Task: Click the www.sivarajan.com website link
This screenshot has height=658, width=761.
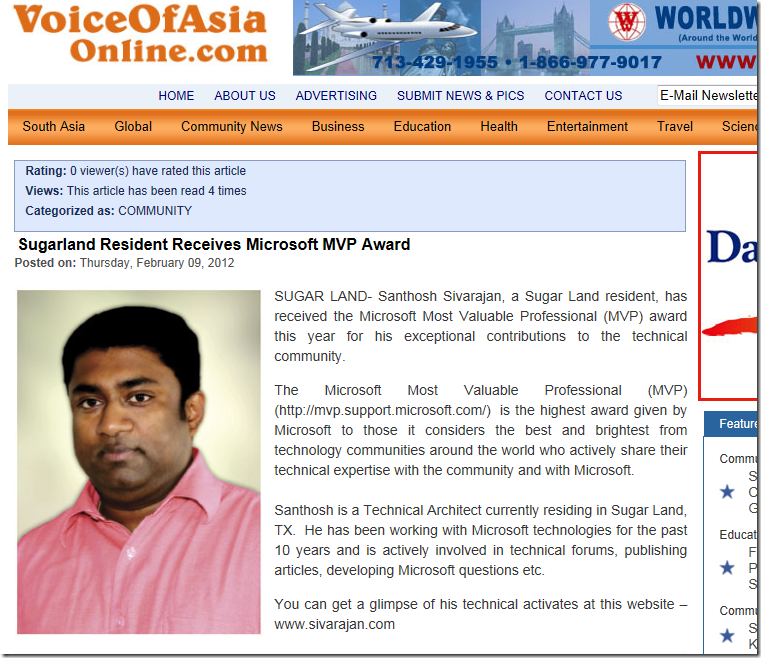Action: (334, 625)
